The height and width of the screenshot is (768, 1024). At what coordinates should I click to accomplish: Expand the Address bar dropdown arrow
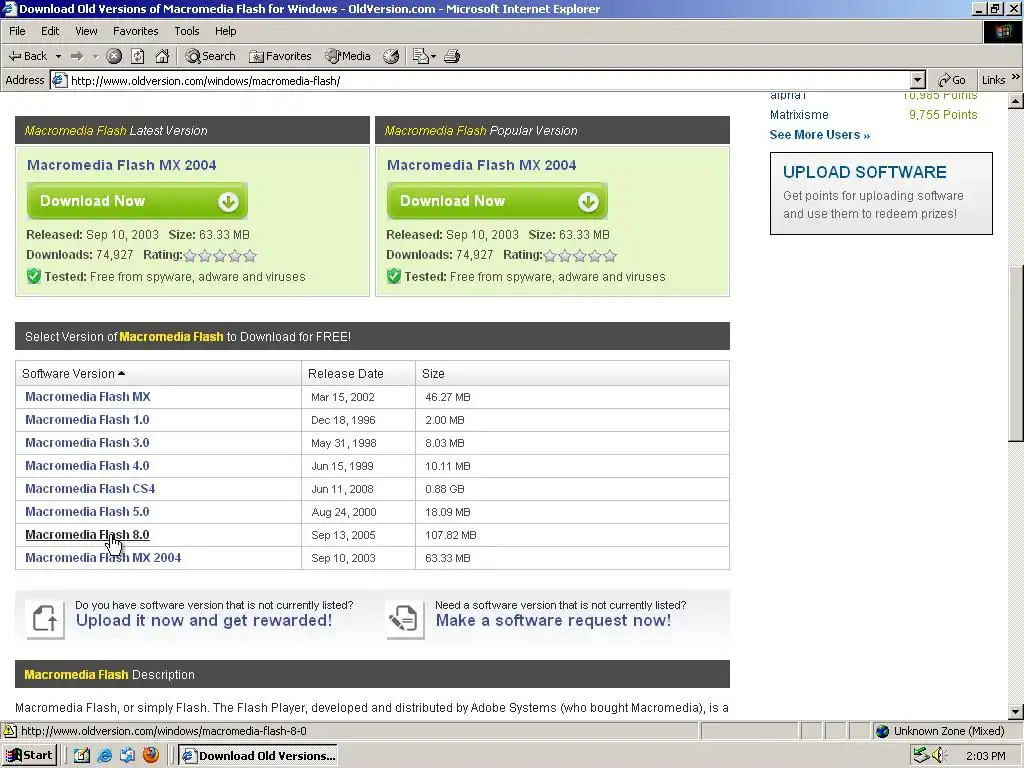(x=918, y=80)
